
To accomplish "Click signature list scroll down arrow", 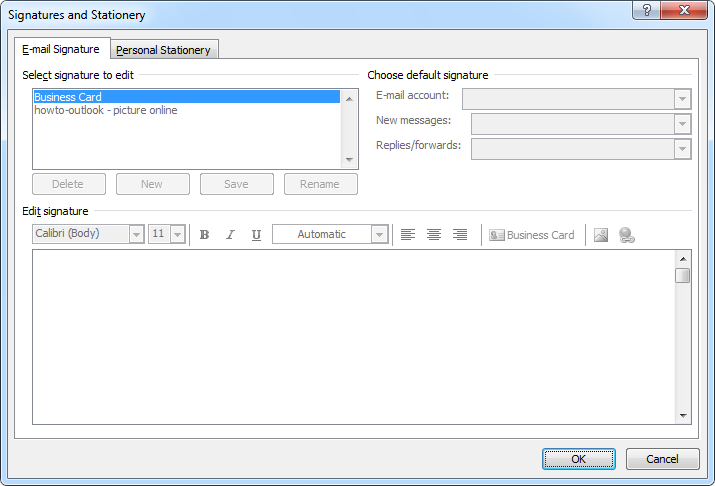I will pyautogui.click(x=349, y=160).
